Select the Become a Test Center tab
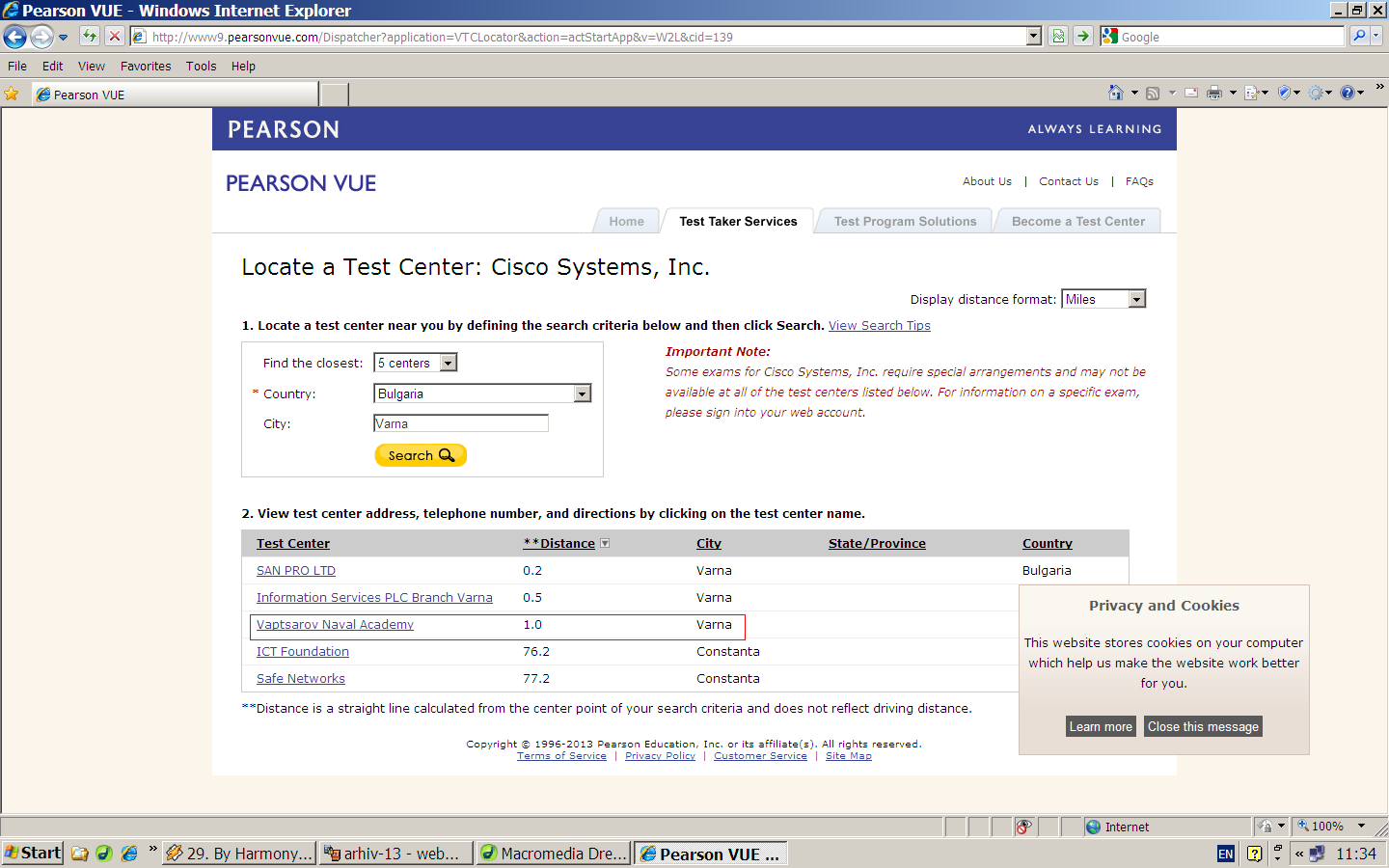The width and height of the screenshot is (1389, 868). coord(1078,221)
